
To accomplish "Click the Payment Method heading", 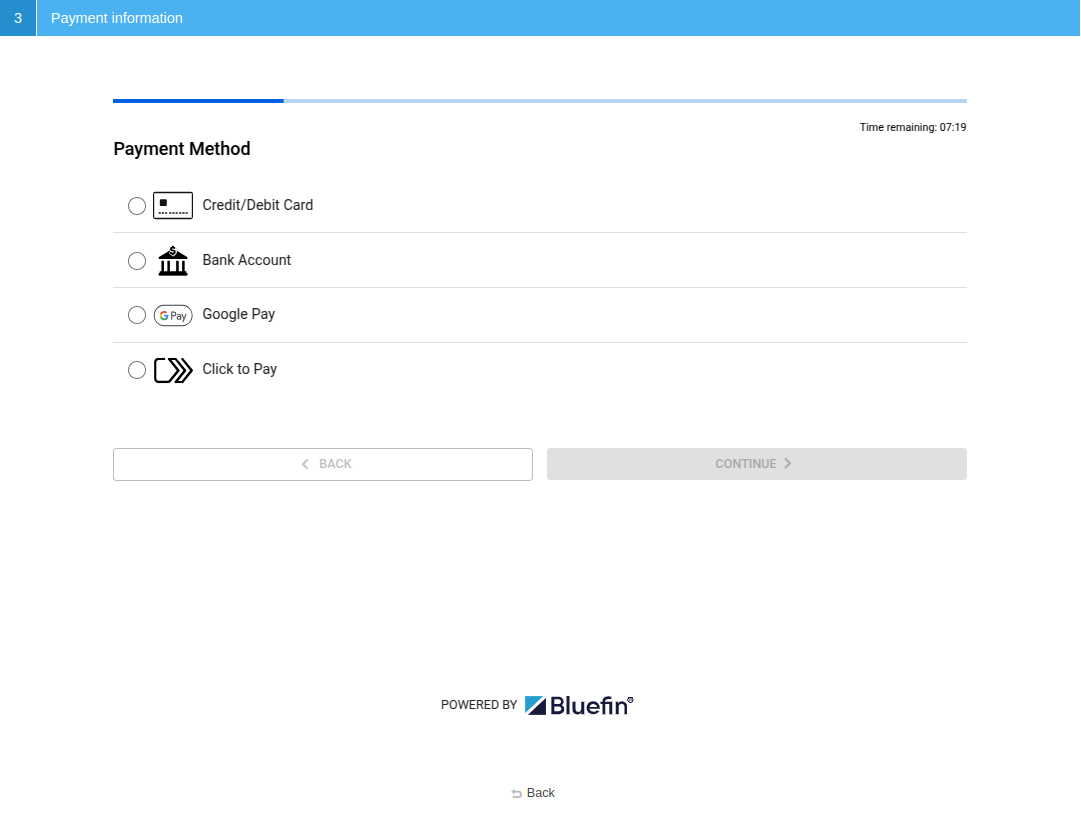I will point(182,149).
